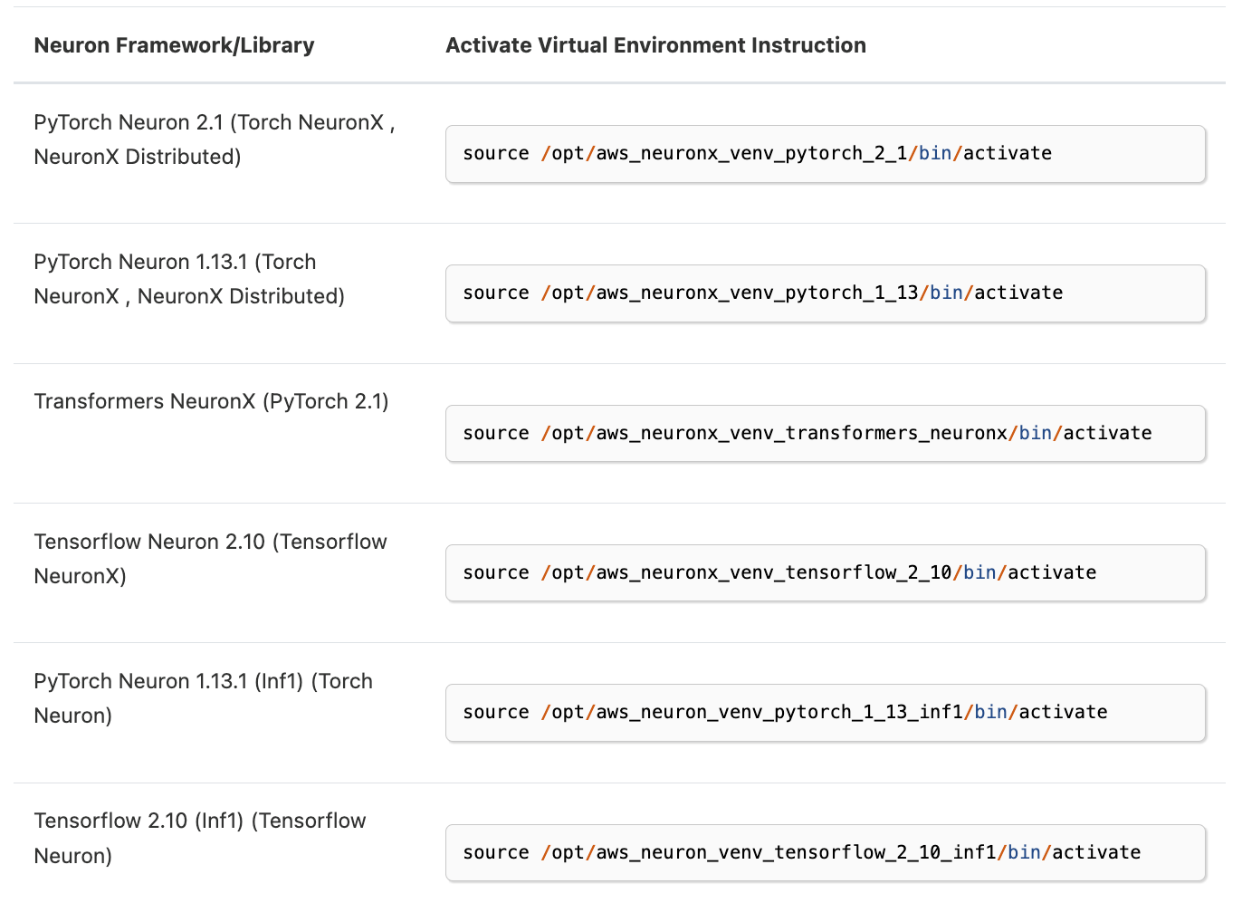Click 'bin' in the neuronx pytorch_1_13 command
Image resolution: width=1242 pixels, height=922 pixels.
946,293
